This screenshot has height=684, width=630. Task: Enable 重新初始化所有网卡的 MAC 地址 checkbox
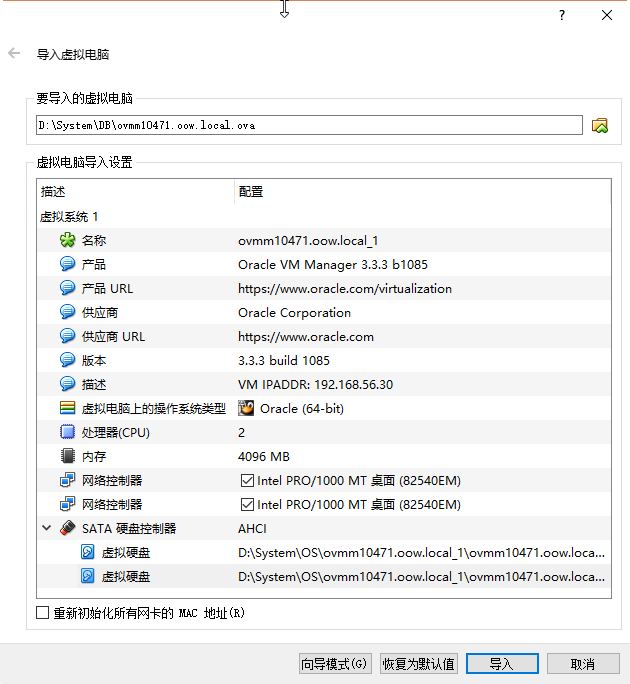pyautogui.click(x=42, y=612)
